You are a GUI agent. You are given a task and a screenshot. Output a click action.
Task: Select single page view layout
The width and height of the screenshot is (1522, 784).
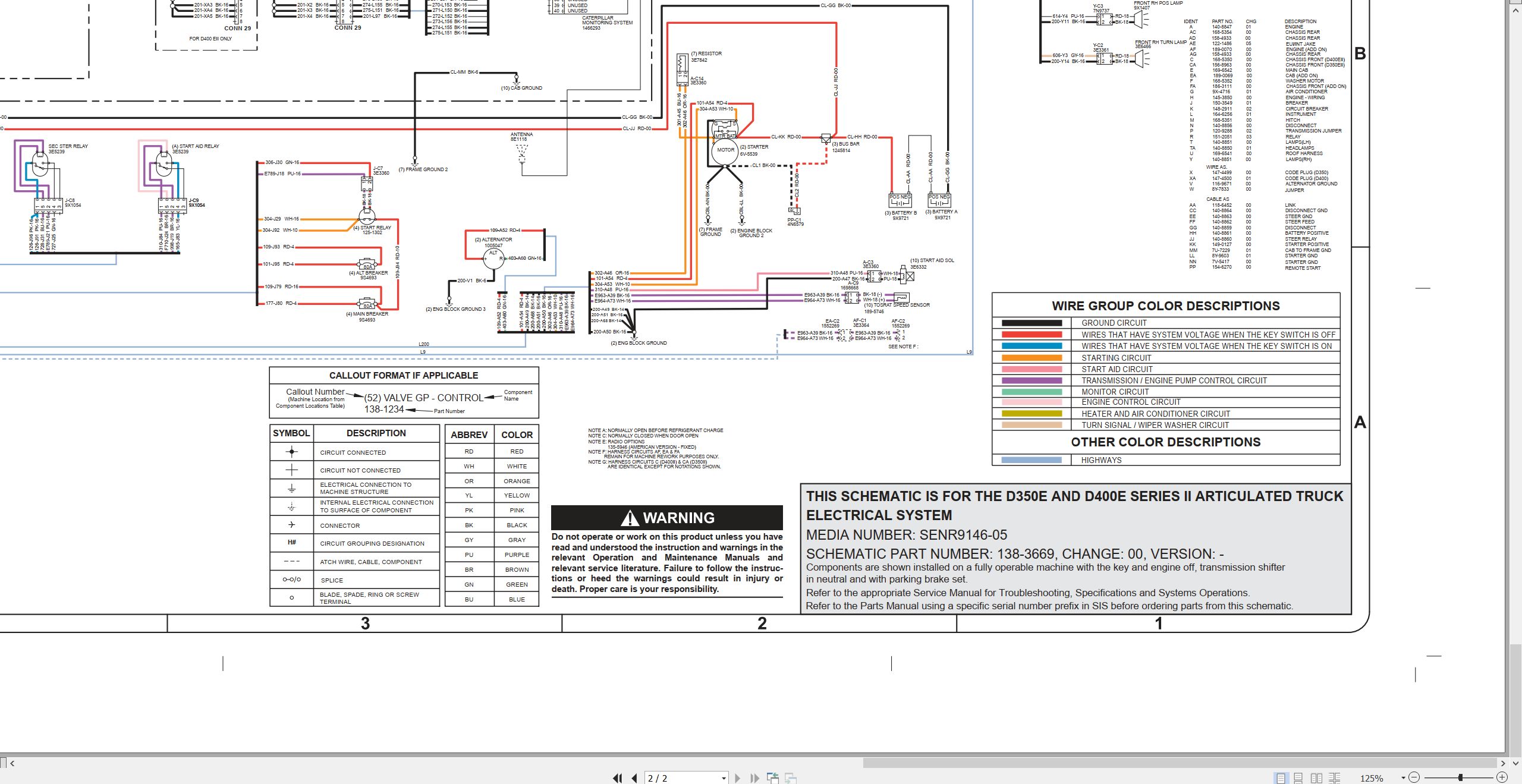(1280, 778)
